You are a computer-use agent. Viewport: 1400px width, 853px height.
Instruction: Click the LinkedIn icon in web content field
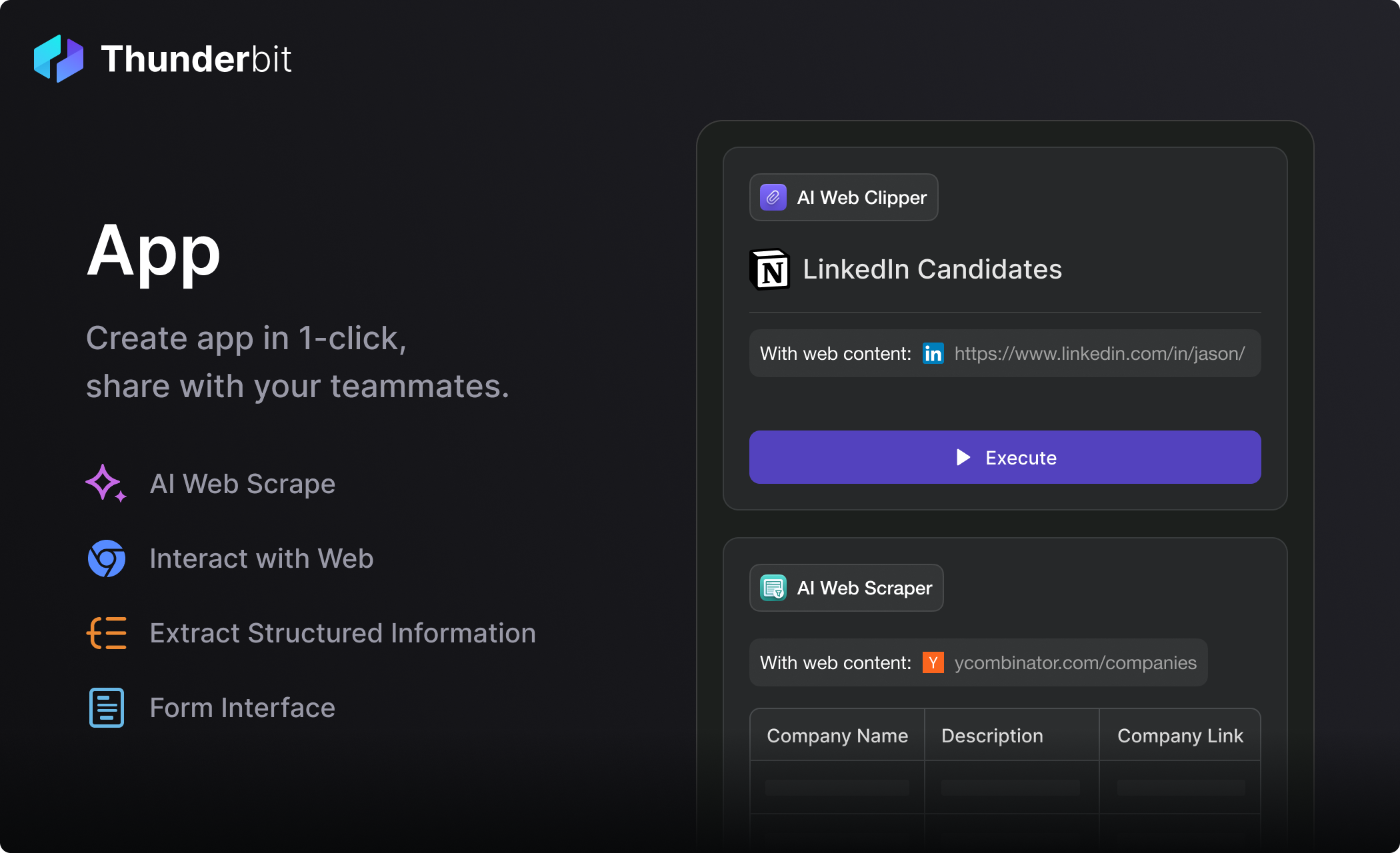pyautogui.click(x=933, y=353)
